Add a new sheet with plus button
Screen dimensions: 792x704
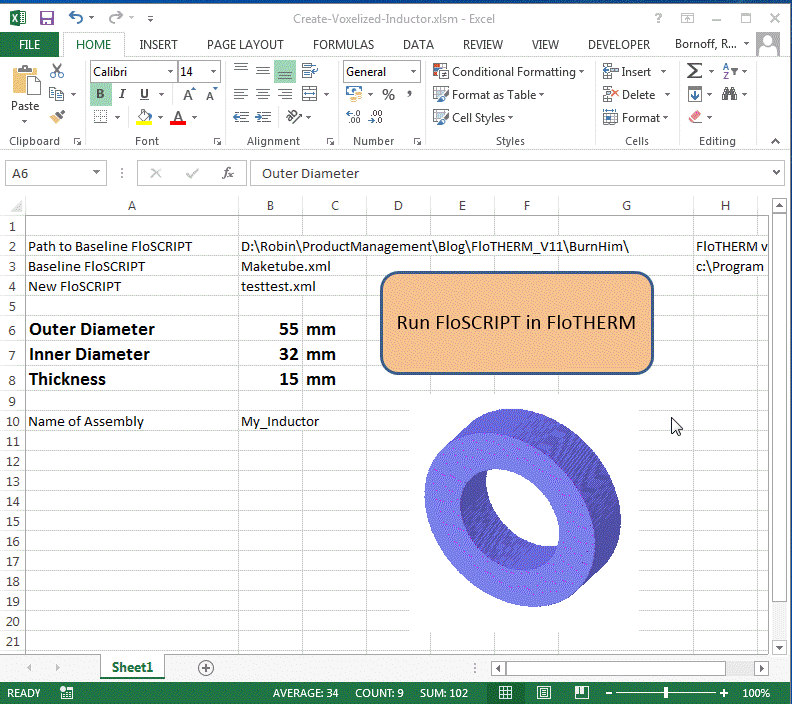206,668
